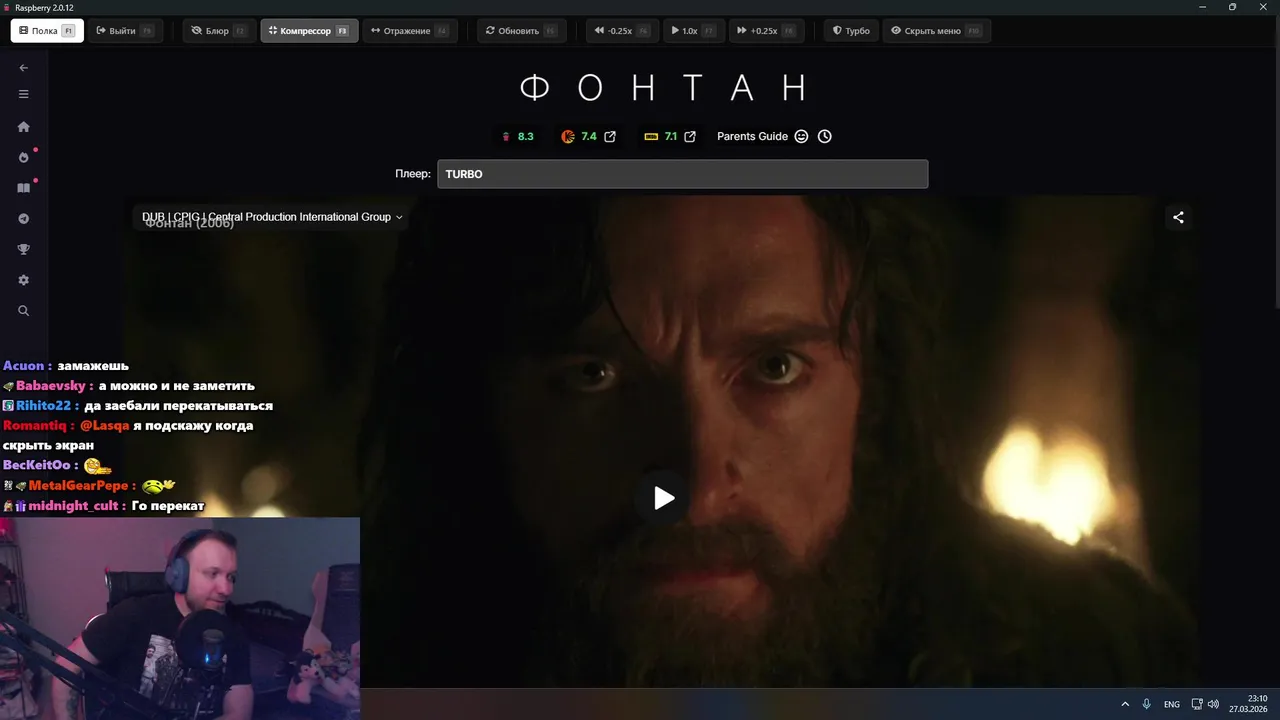Click the orange 7.4 rating logo
The width and height of the screenshot is (1280, 720).
click(x=568, y=136)
